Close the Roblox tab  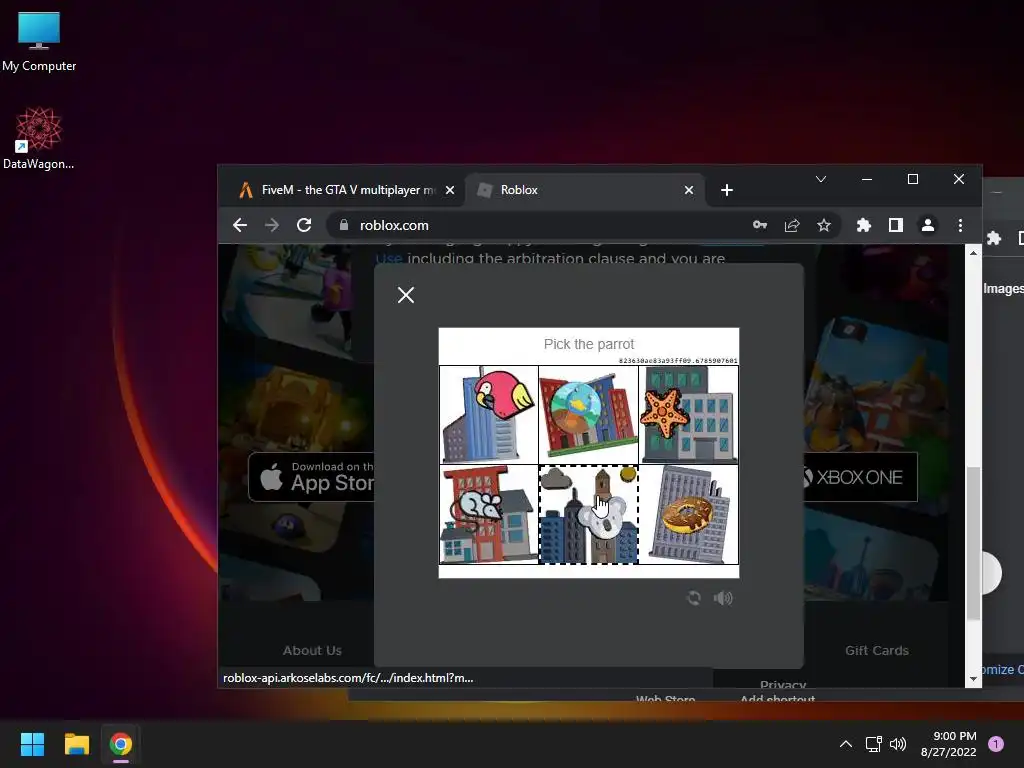coord(689,190)
